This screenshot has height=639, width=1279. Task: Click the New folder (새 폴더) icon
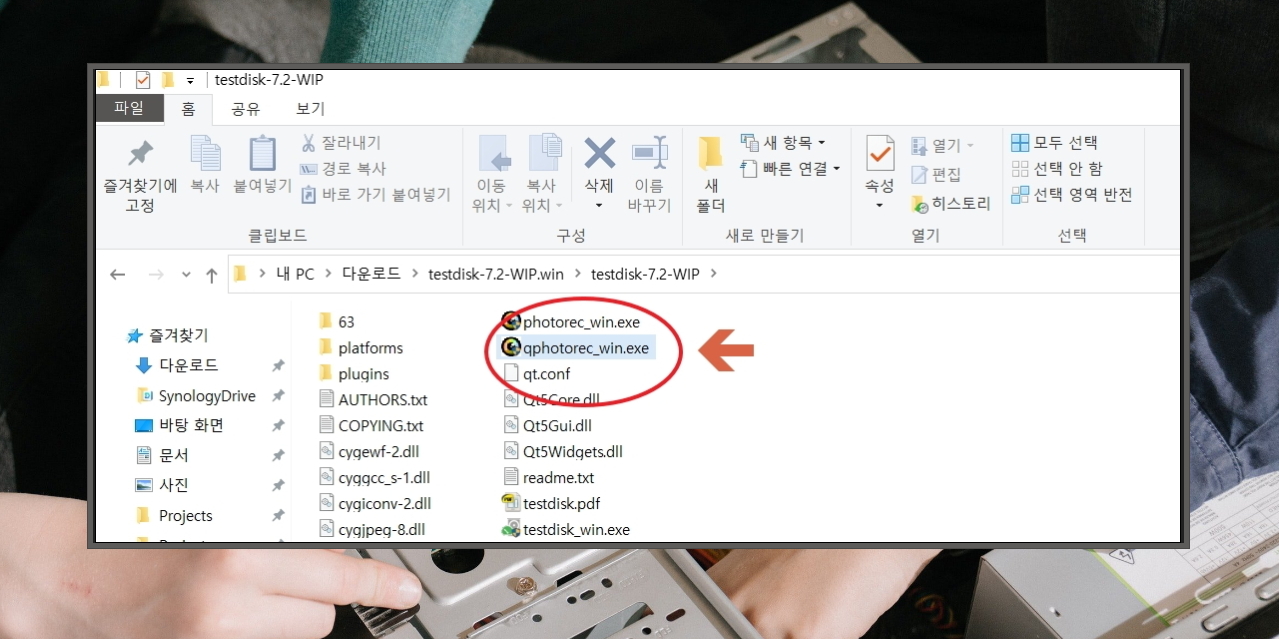[711, 152]
